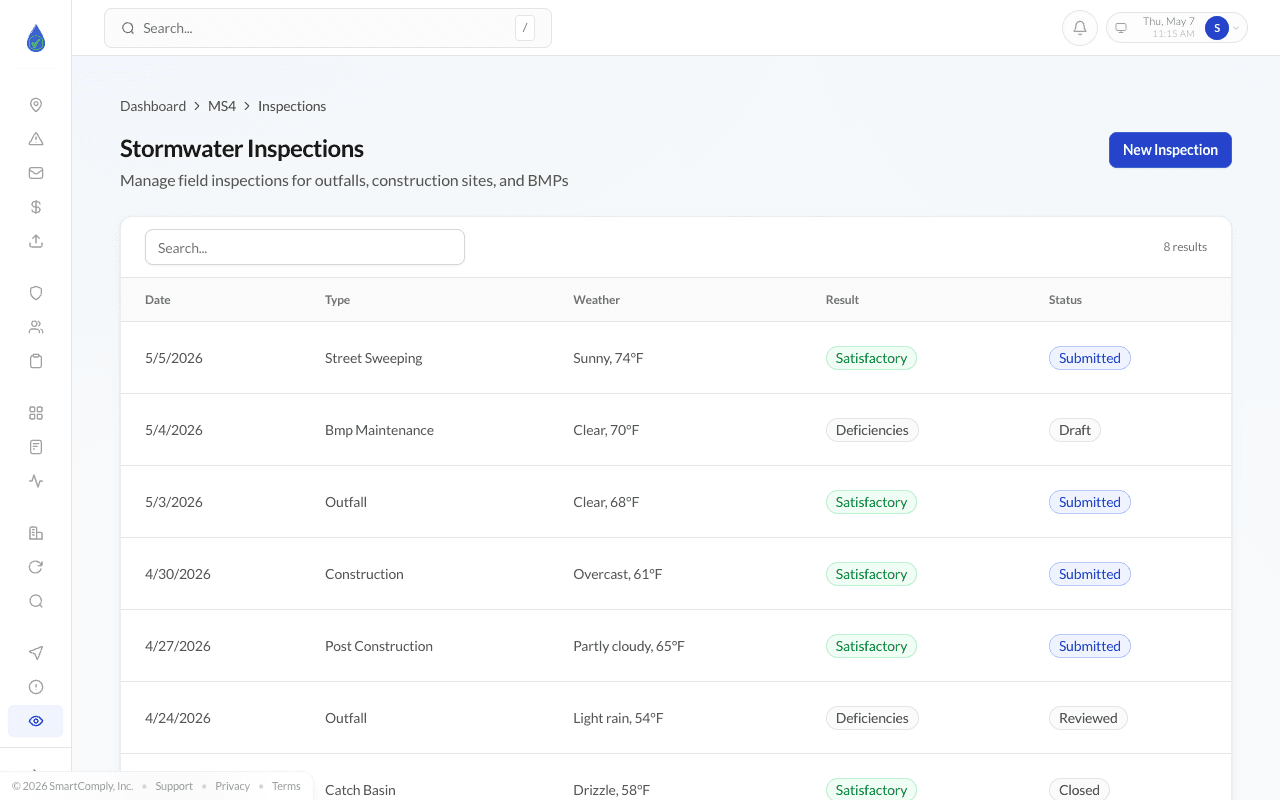Sort by the Status column header

click(x=1066, y=300)
